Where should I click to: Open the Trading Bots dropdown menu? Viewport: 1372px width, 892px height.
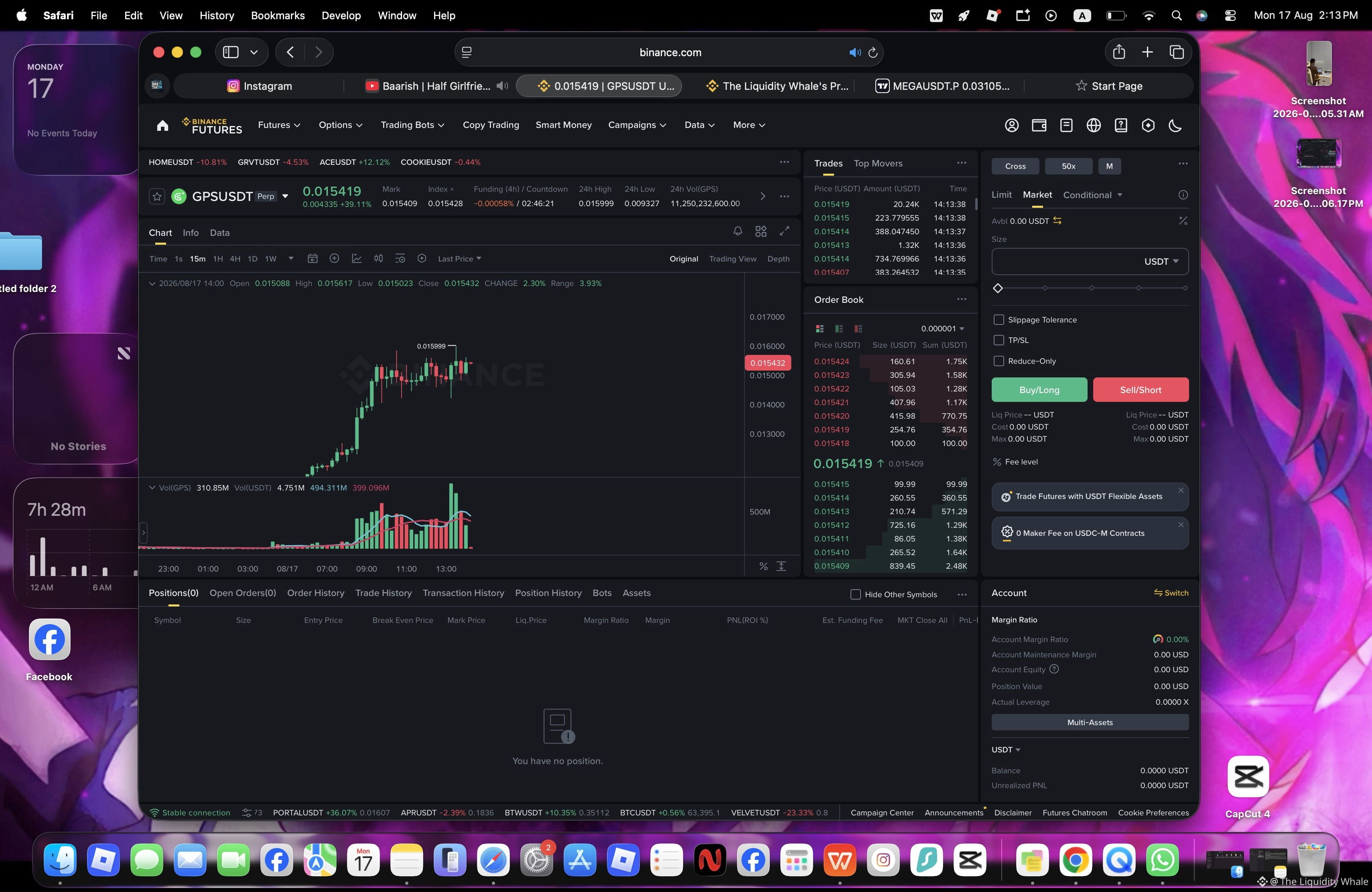tap(412, 125)
